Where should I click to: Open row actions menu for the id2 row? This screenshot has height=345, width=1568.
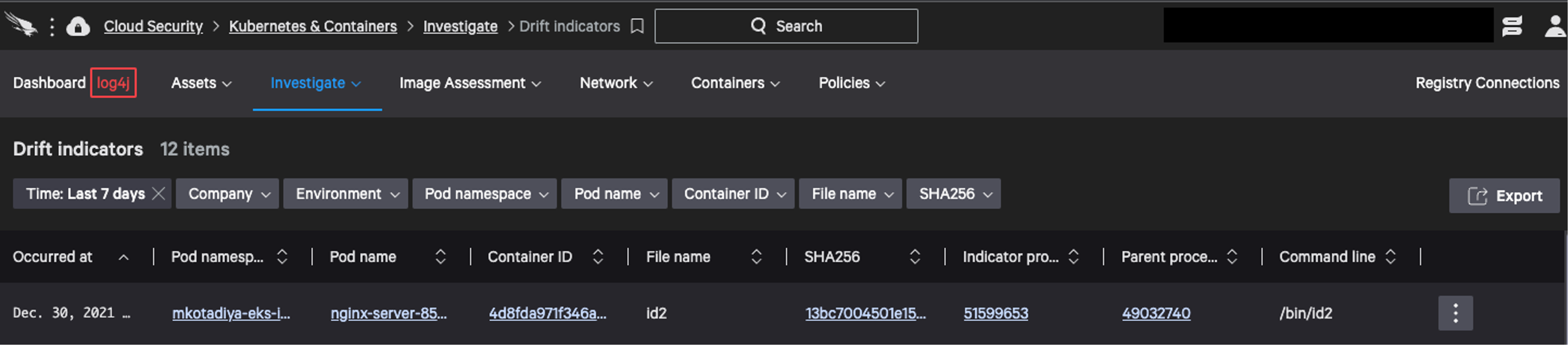[x=1455, y=313]
